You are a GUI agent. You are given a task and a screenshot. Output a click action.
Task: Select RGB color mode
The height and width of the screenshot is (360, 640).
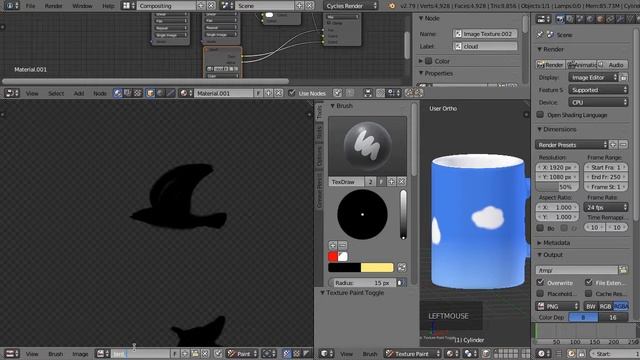(x=605, y=306)
